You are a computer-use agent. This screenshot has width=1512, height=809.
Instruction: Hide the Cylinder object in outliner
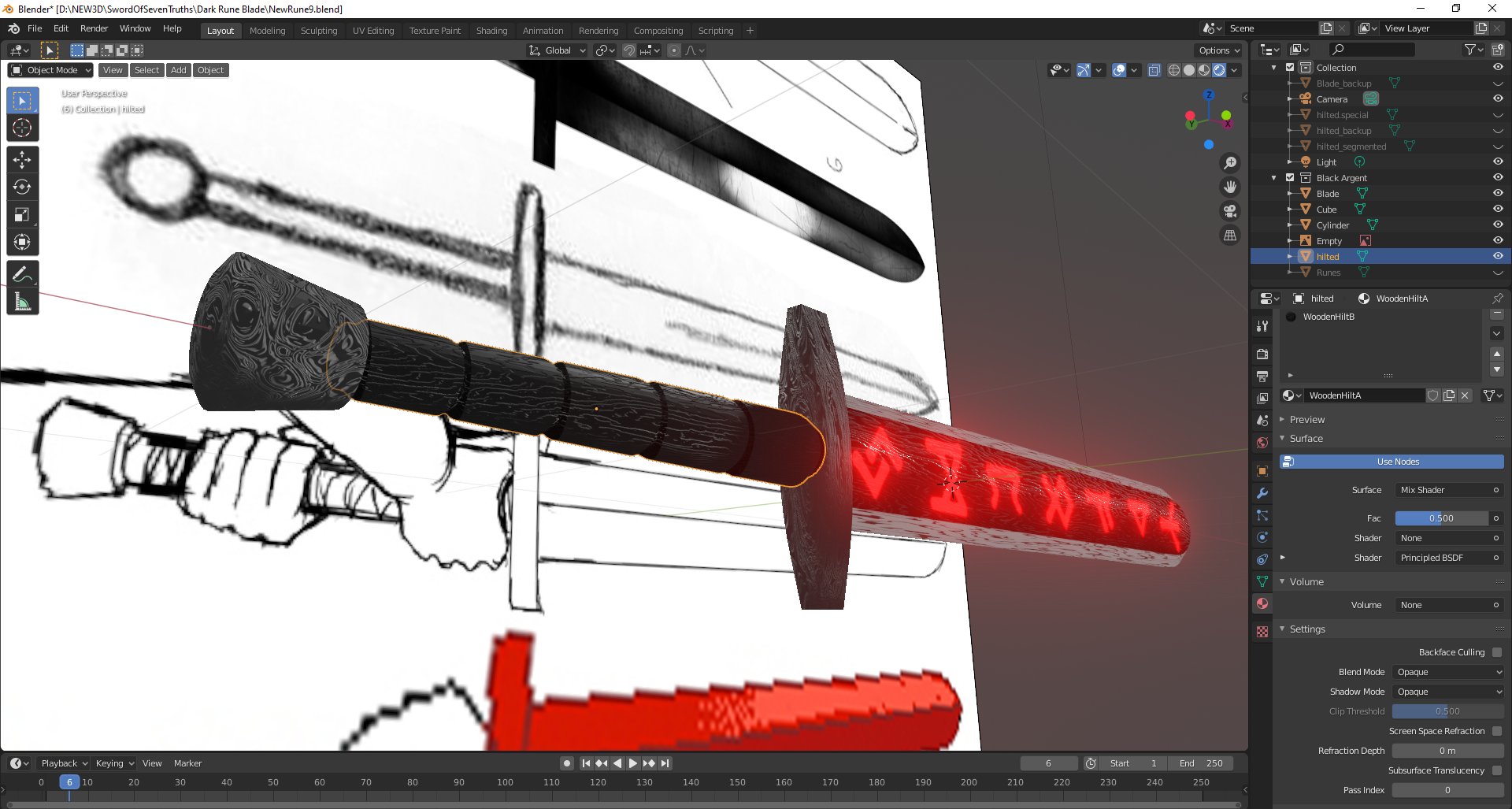1498,225
